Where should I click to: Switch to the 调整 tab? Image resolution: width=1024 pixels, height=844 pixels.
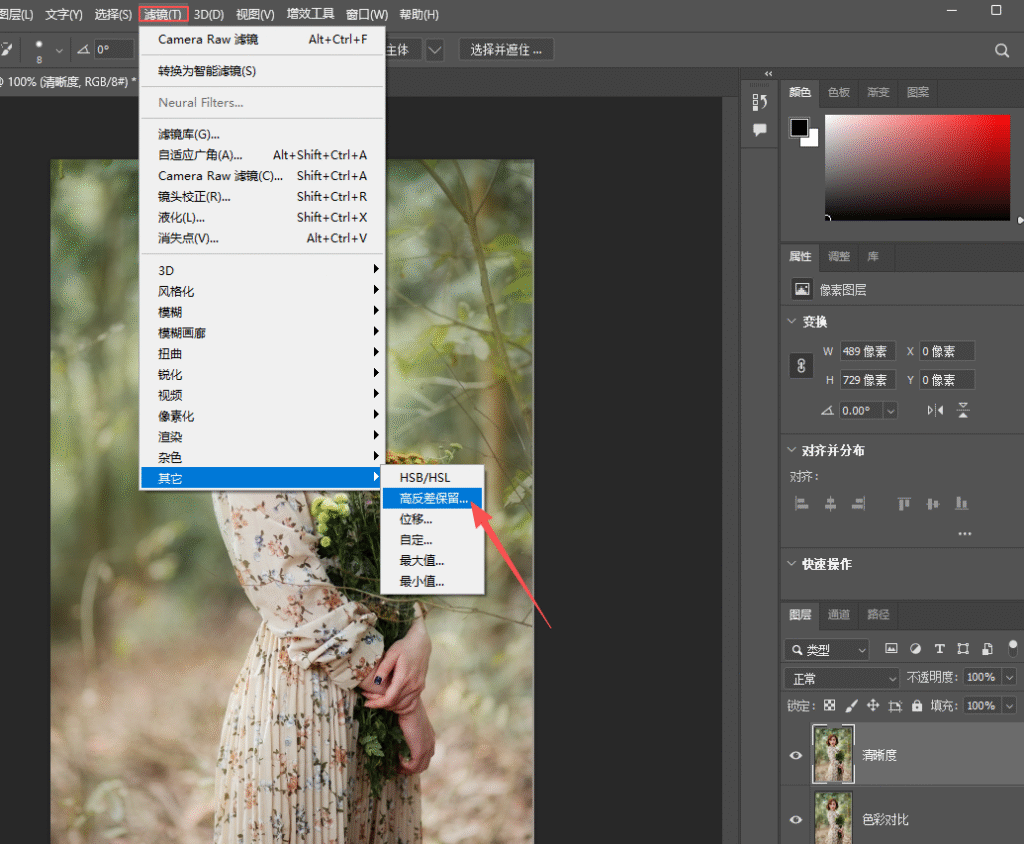pos(839,257)
